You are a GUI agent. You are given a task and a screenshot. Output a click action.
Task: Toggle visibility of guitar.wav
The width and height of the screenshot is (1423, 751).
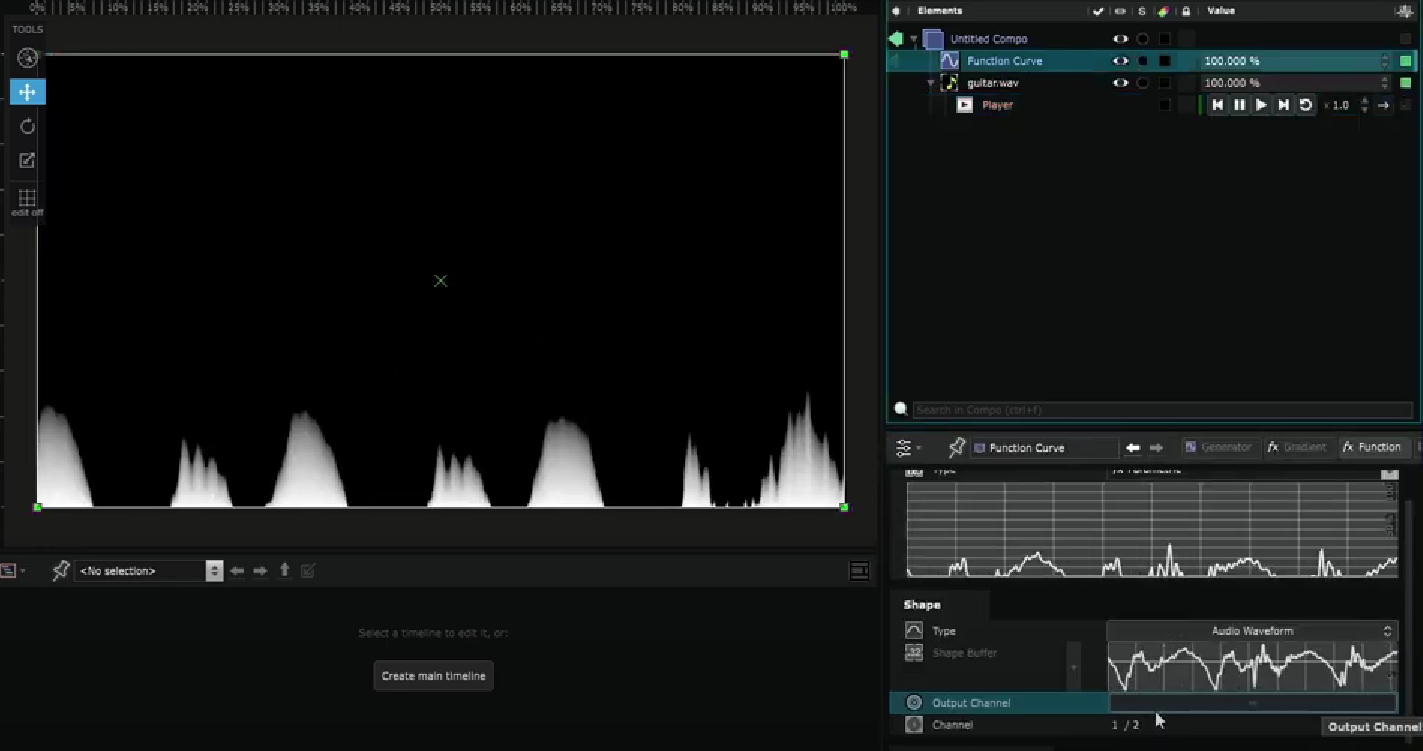[1120, 83]
